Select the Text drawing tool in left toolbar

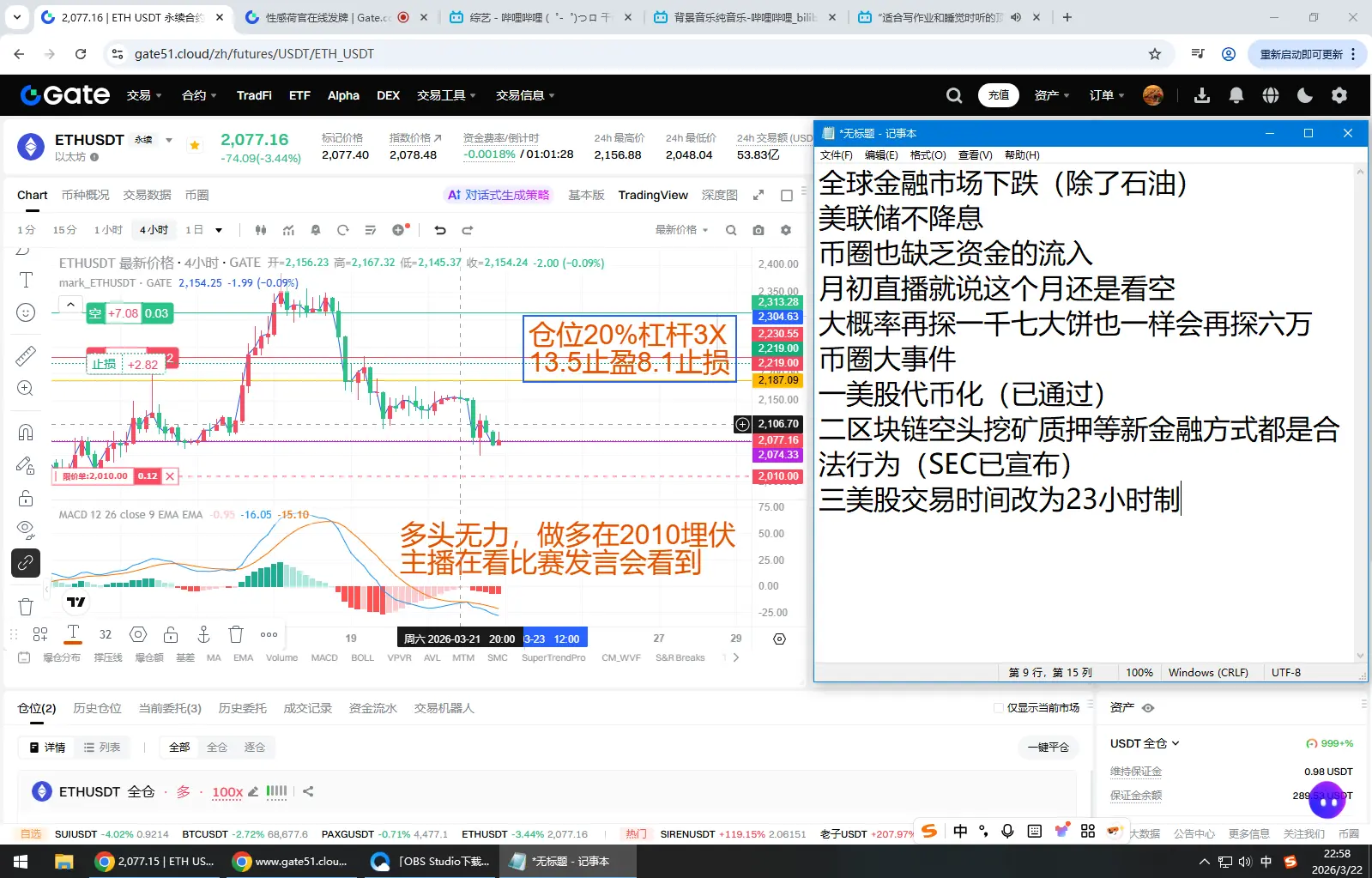coord(26,280)
